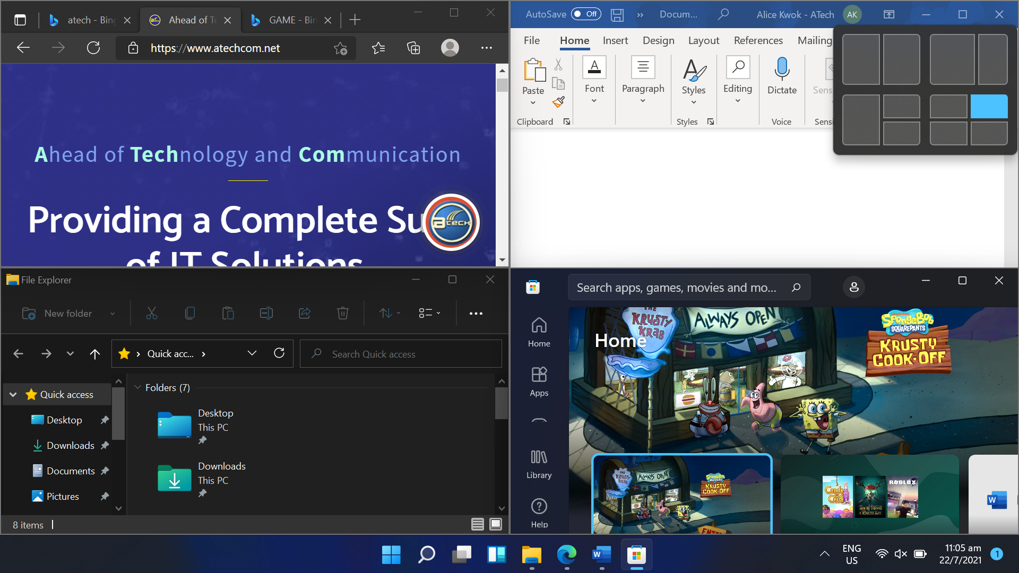Collapse the Quick access tree node

click(x=13, y=395)
